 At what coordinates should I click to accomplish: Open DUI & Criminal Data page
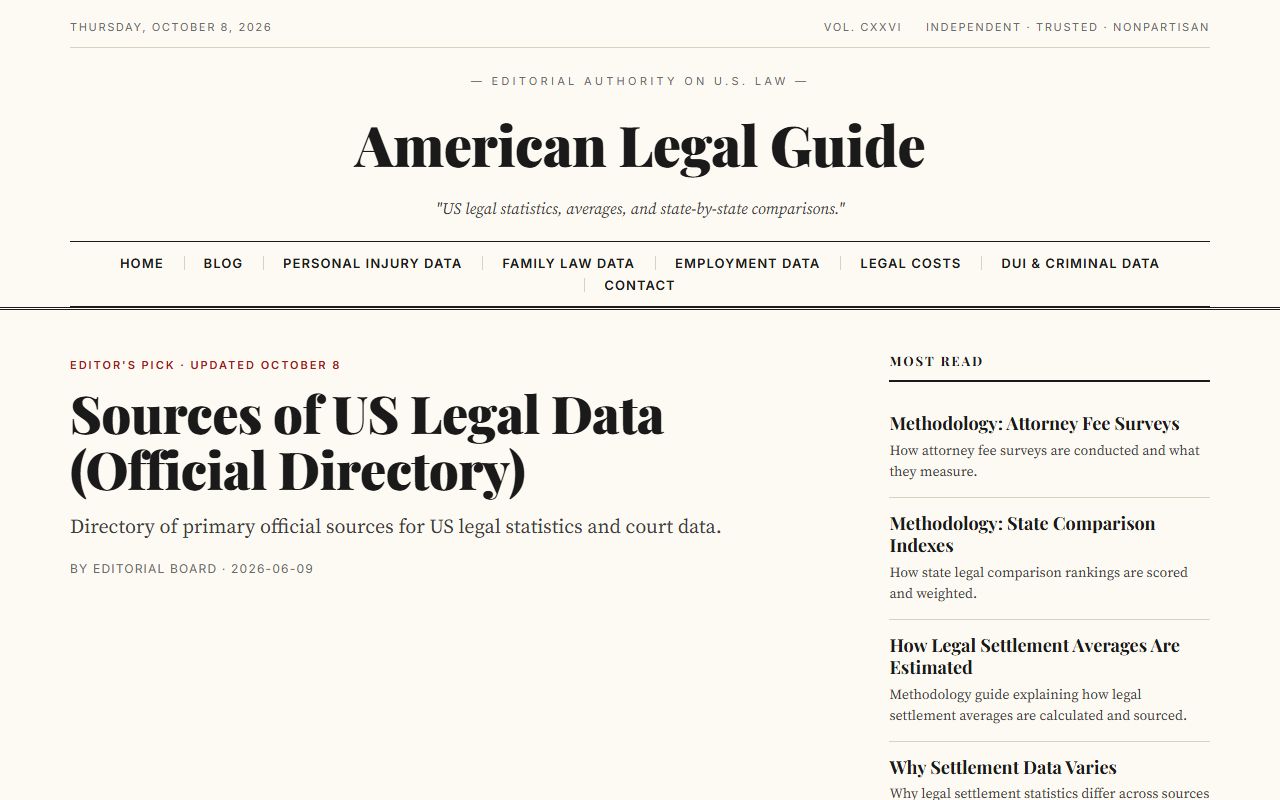[x=1080, y=263]
